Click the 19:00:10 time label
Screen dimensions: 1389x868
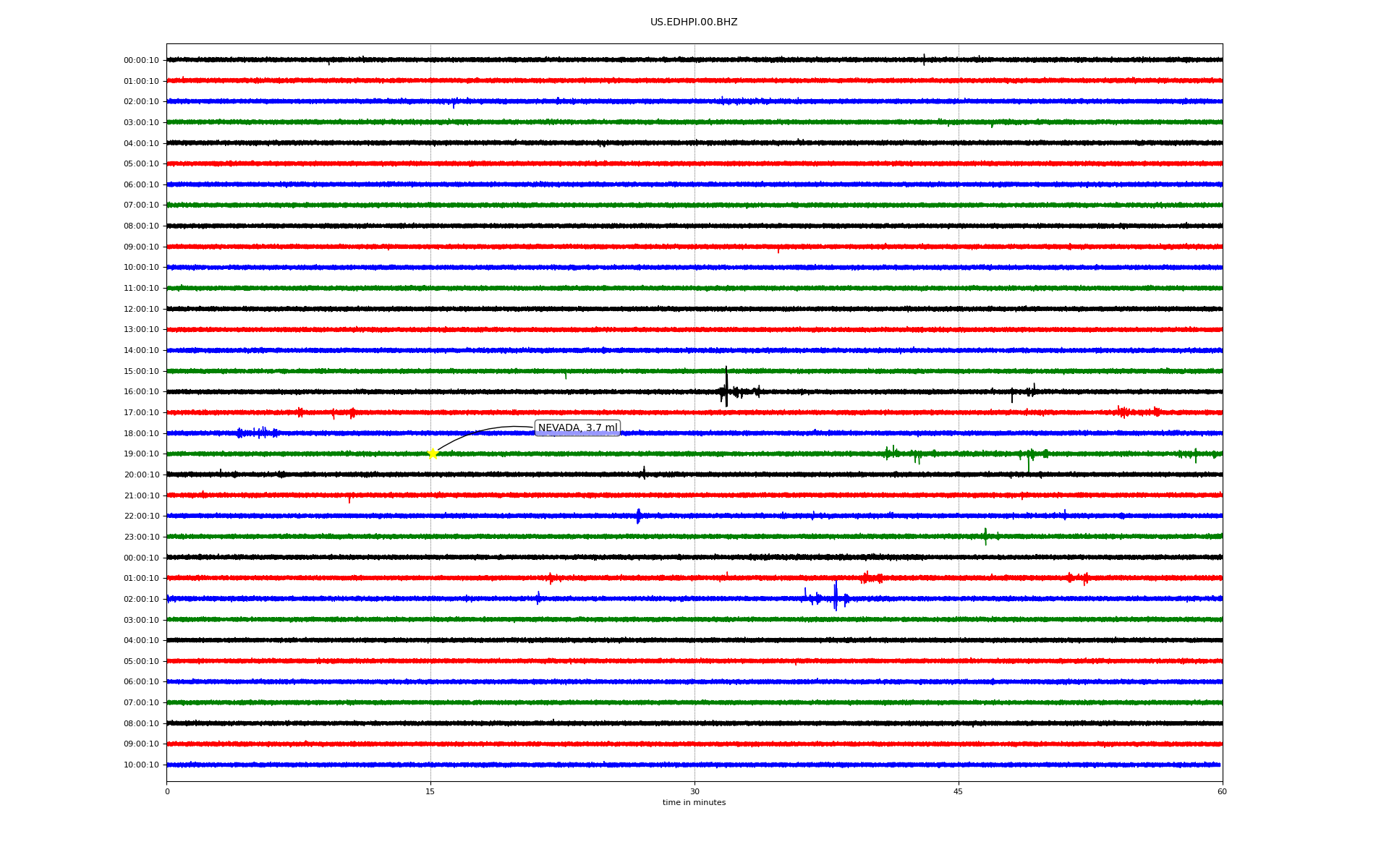pyautogui.click(x=141, y=454)
